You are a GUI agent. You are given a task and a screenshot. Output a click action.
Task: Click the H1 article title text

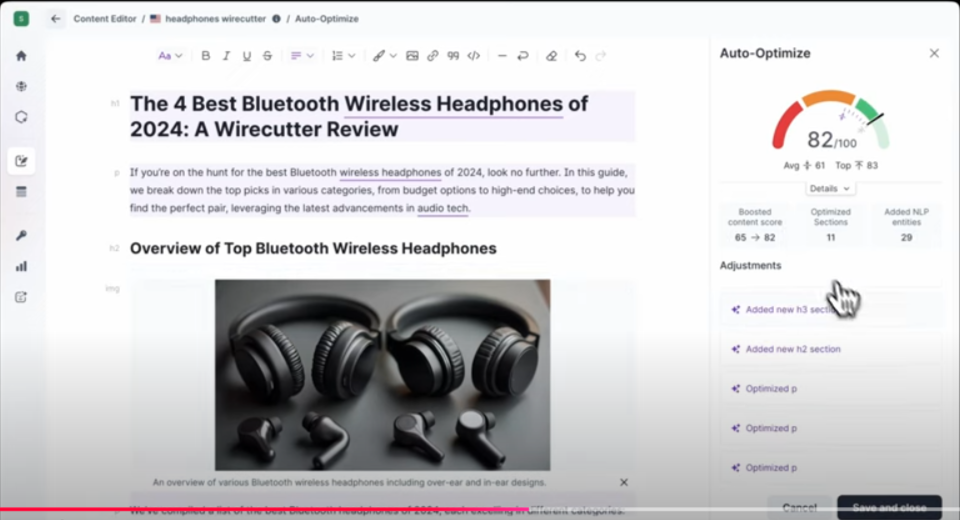pos(359,116)
